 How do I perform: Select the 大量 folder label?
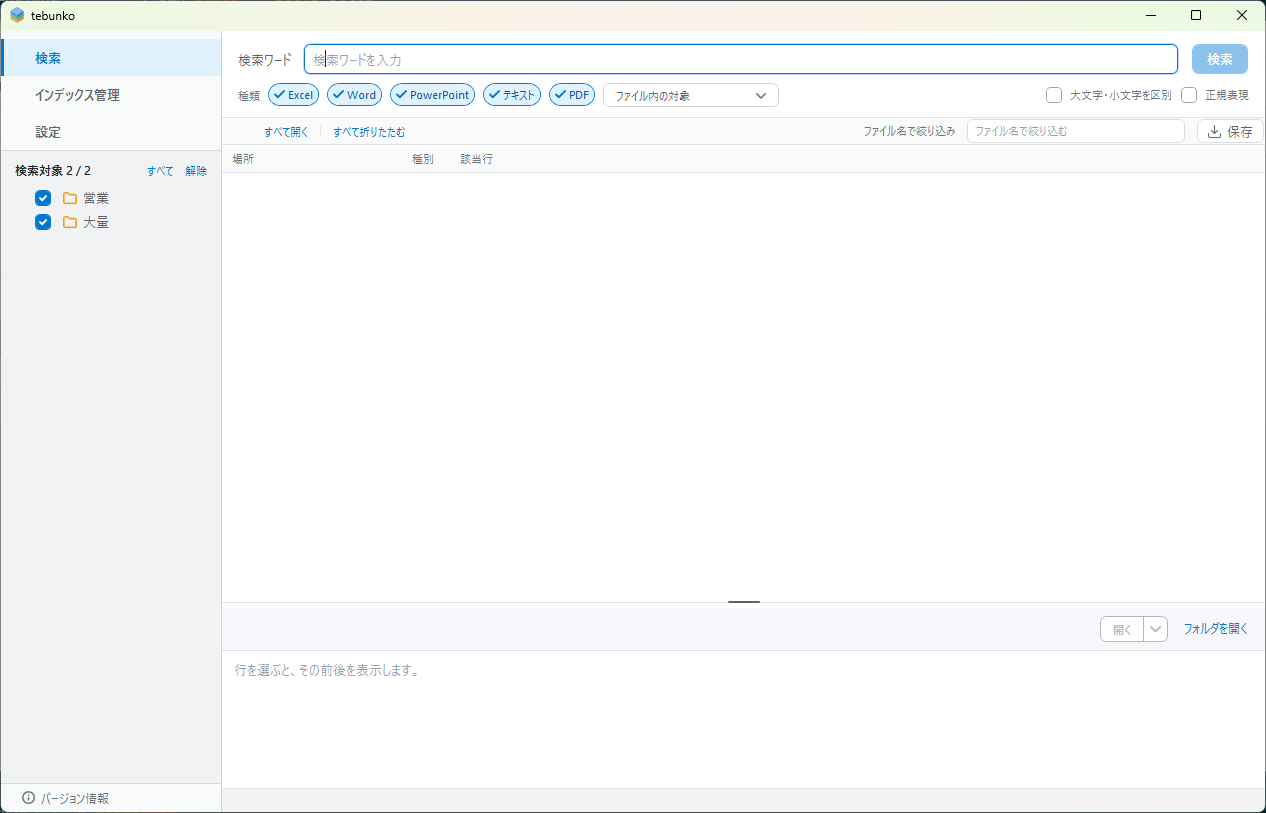(96, 222)
